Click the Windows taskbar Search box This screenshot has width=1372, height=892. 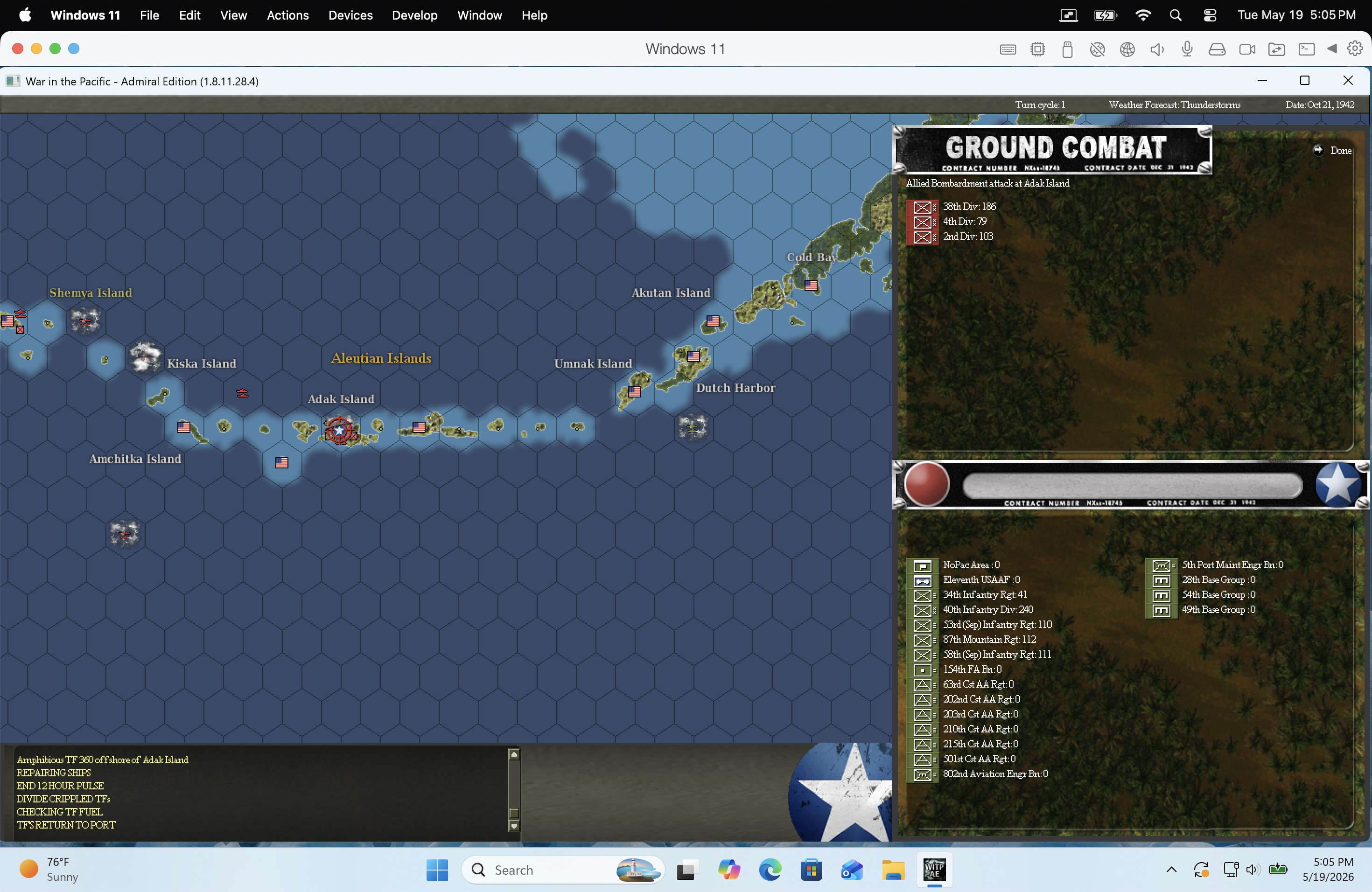[563, 870]
